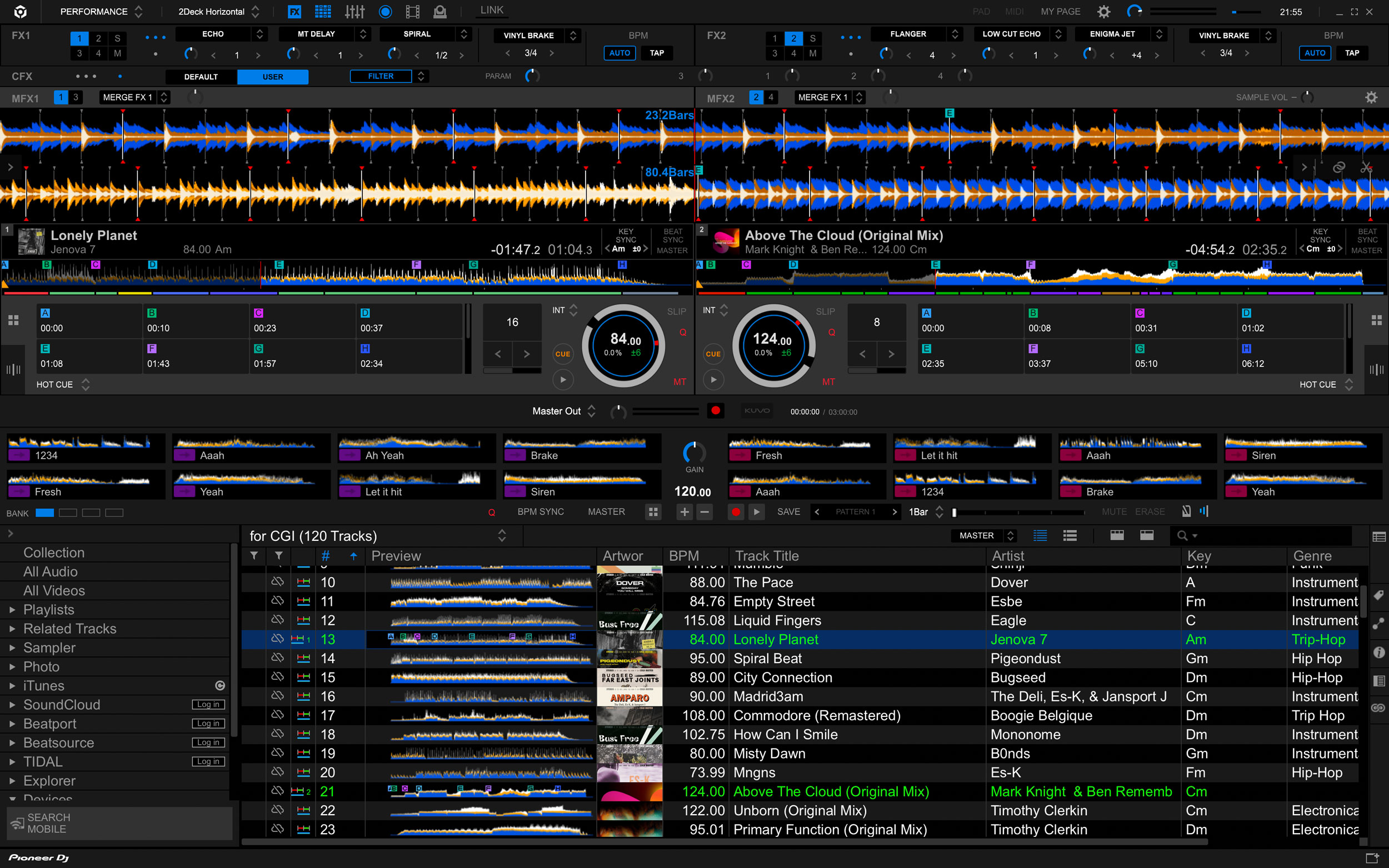Click the waveform link icon
The image size is (1389, 868).
pos(1338,167)
